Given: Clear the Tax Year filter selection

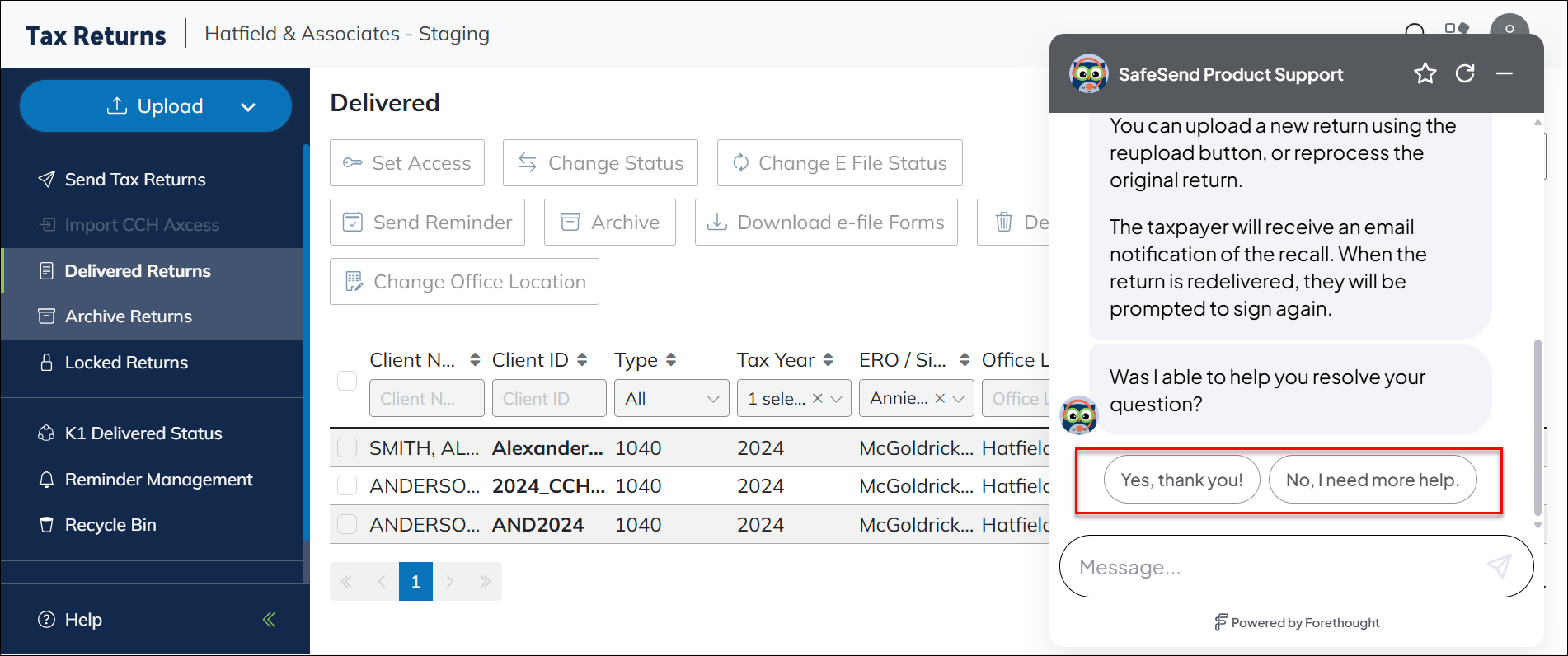Looking at the screenshot, I should coord(818,399).
